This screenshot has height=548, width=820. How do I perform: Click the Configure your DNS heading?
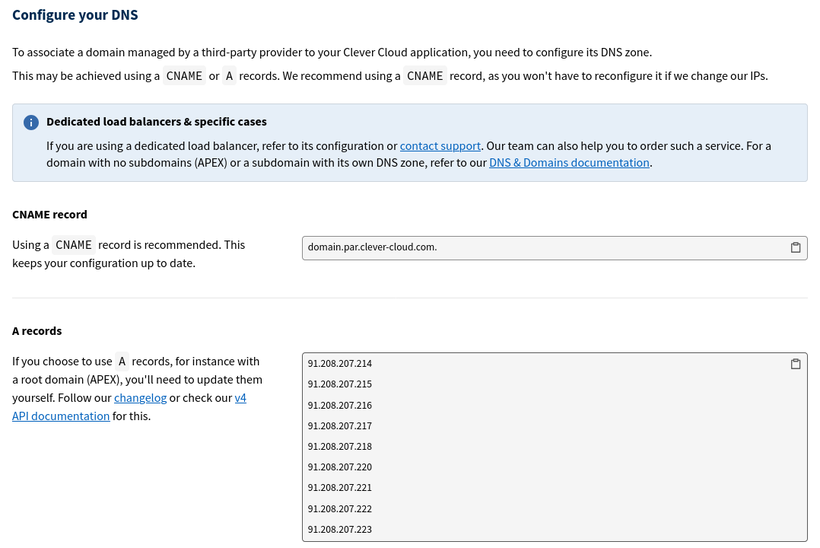75,15
